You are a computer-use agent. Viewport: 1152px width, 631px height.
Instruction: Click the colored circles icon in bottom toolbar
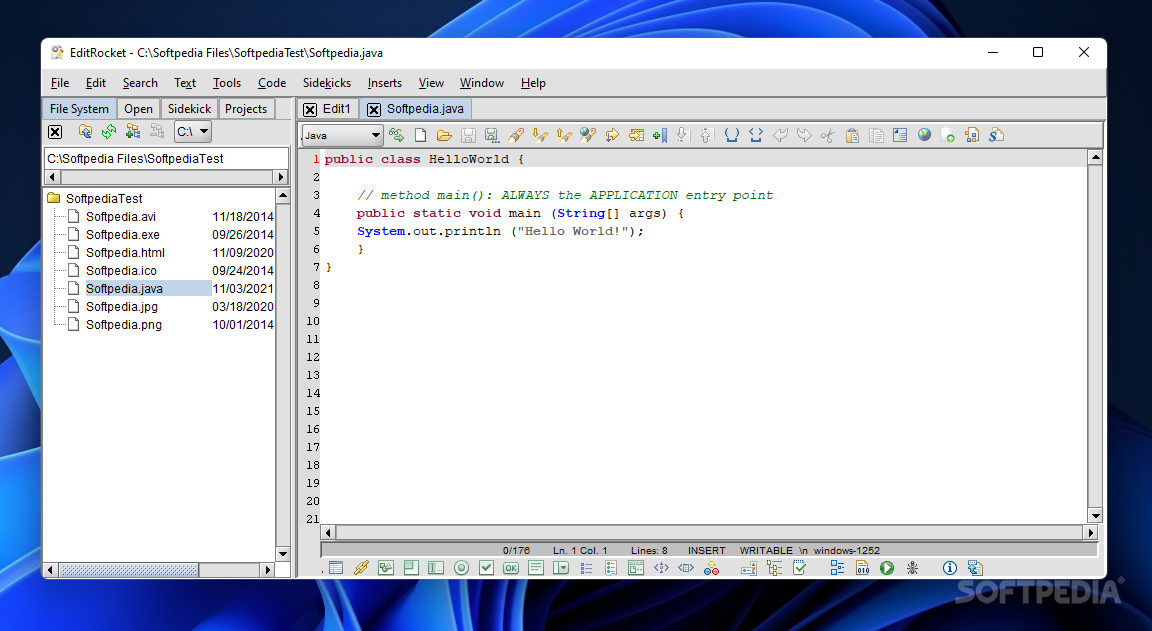711,568
